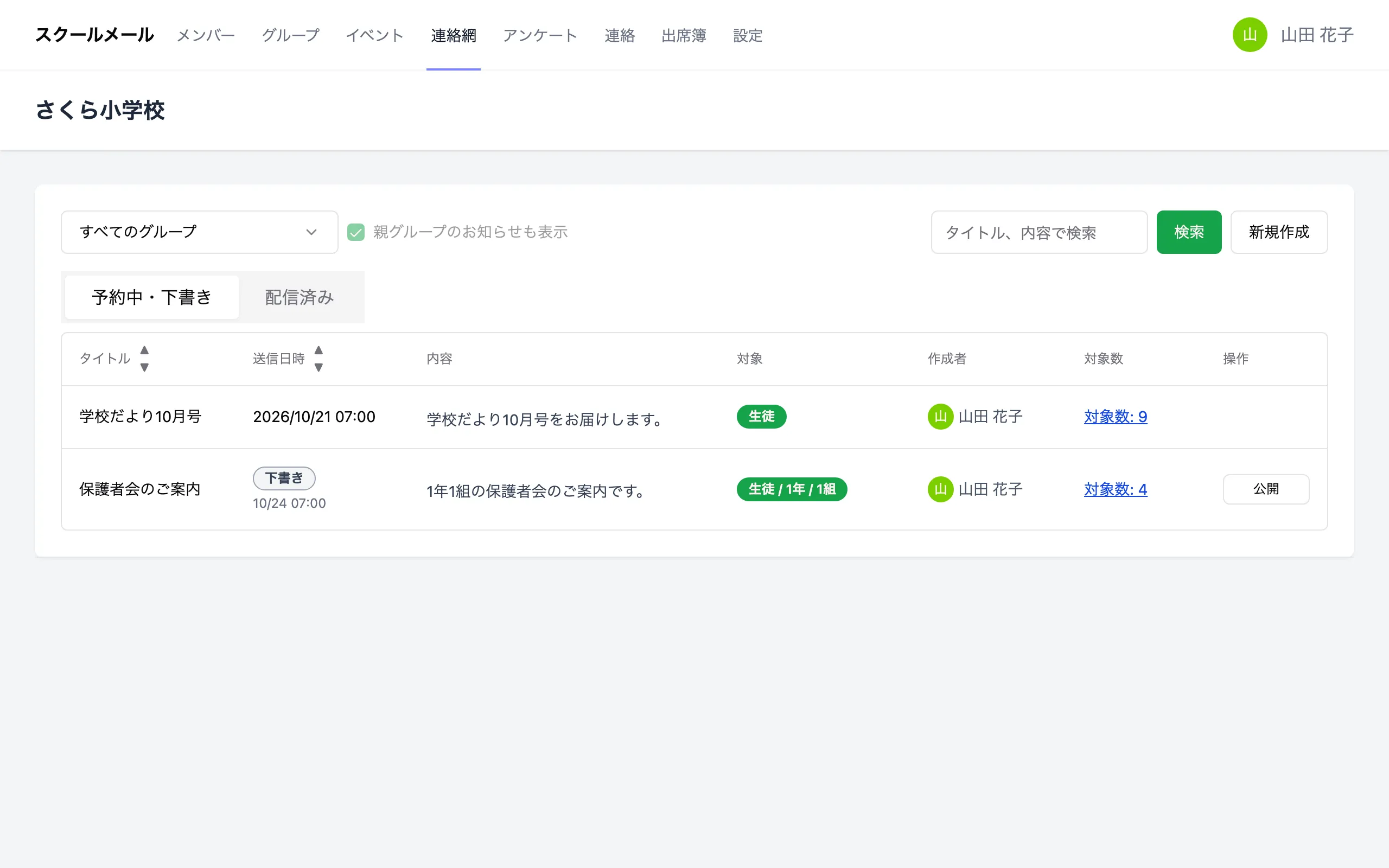
Task: Open 対象数: 9 link
Action: coord(1115,417)
